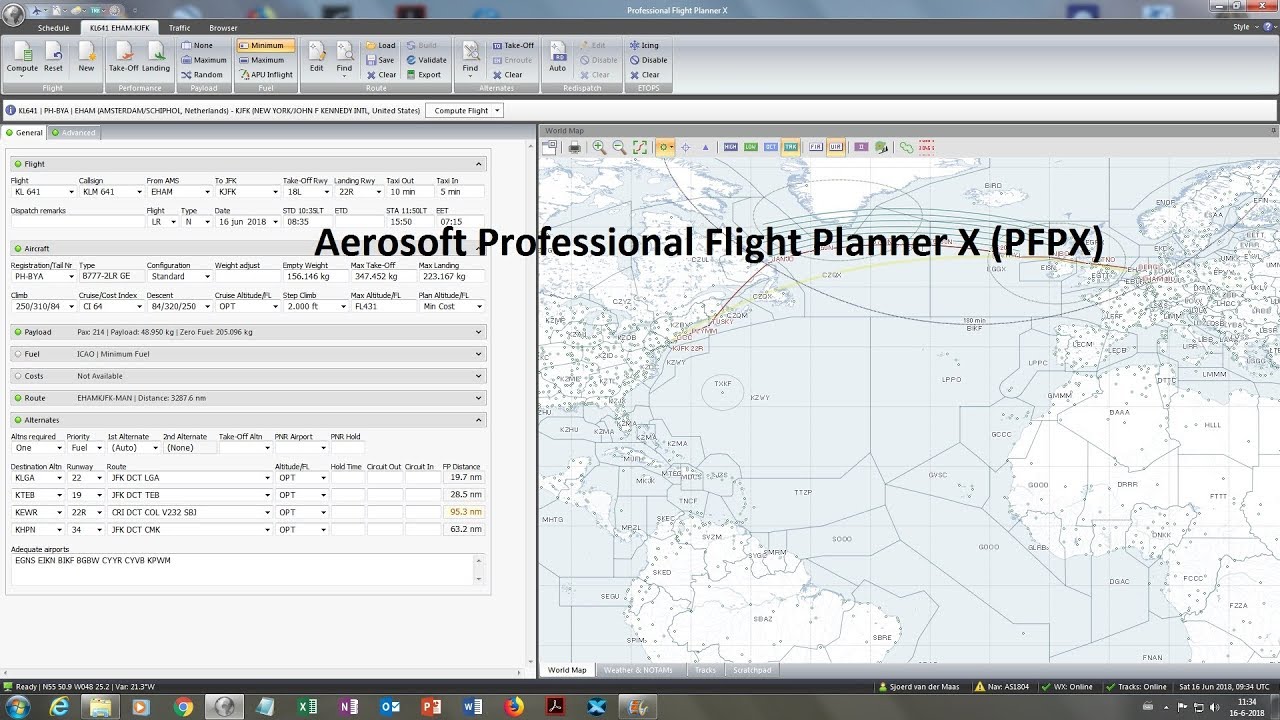Expand the Costs section
Viewport: 1280px width, 720px height.
coord(478,376)
